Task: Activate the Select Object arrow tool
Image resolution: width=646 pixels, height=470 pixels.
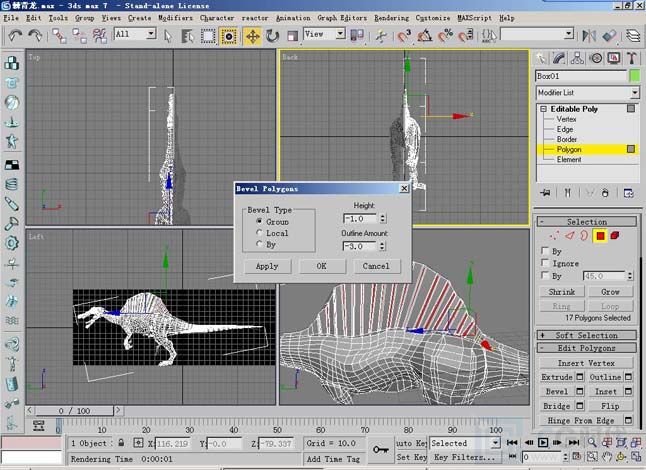Action: [168, 36]
